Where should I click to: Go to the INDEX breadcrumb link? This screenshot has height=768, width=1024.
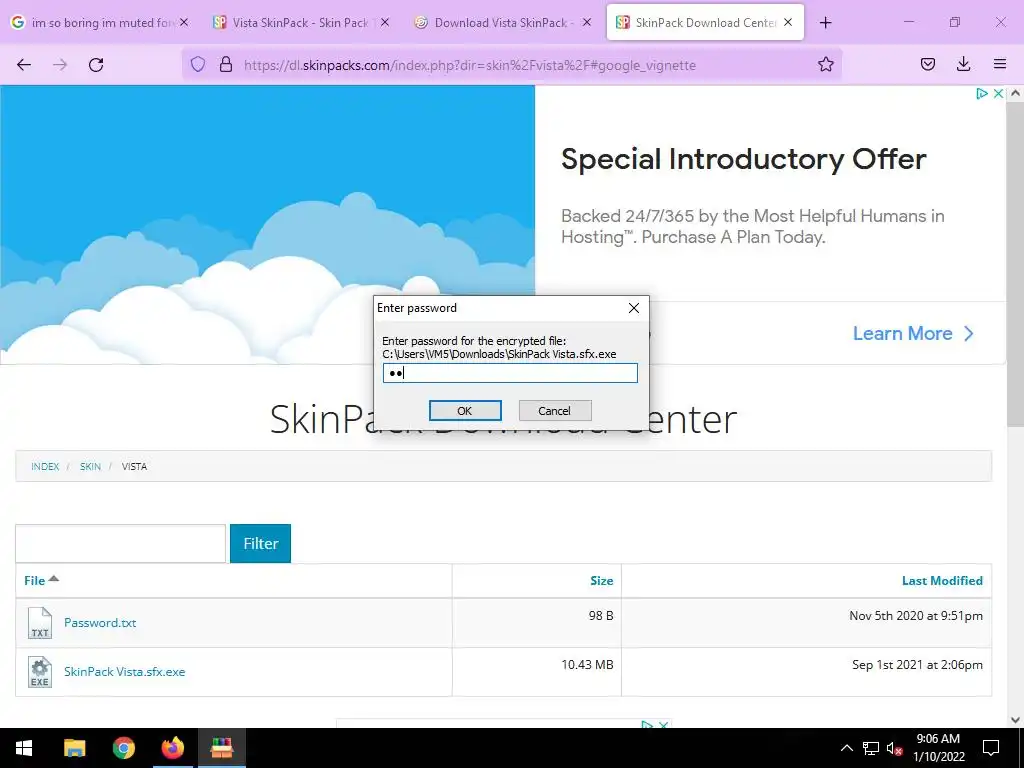click(45, 466)
